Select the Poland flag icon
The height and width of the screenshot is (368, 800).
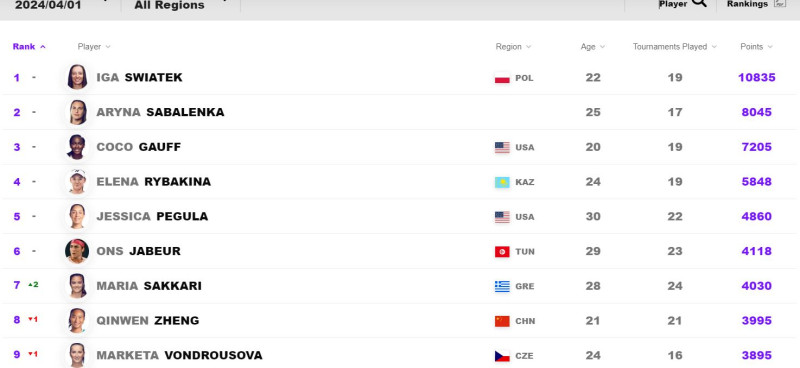pos(502,78)
